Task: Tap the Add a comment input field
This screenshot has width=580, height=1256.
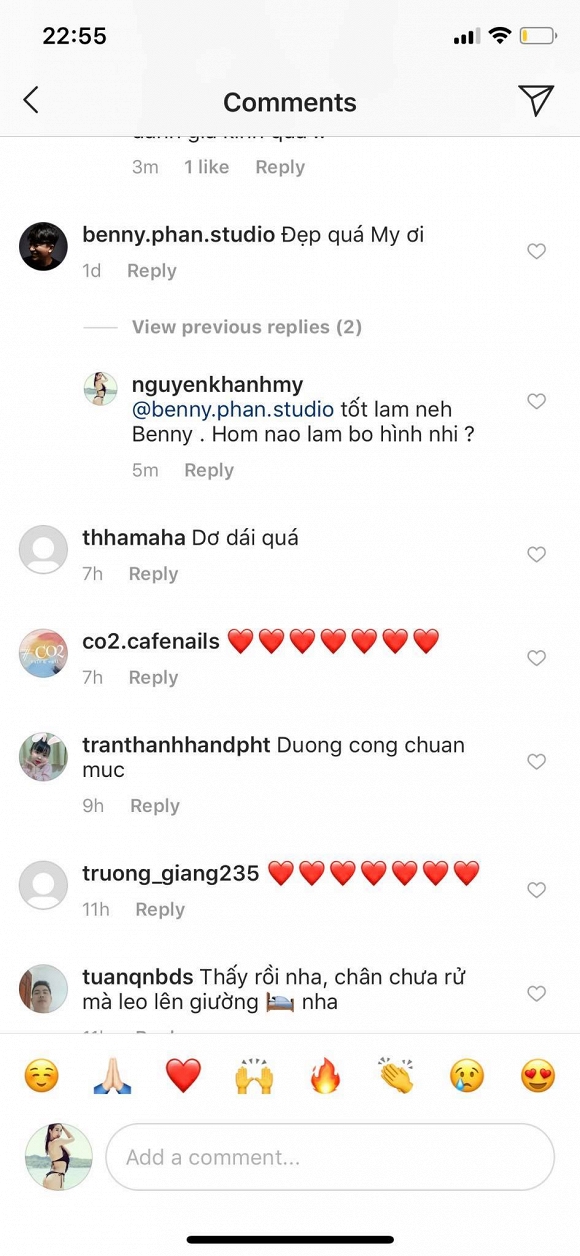Action: [x=330, y=1157]
